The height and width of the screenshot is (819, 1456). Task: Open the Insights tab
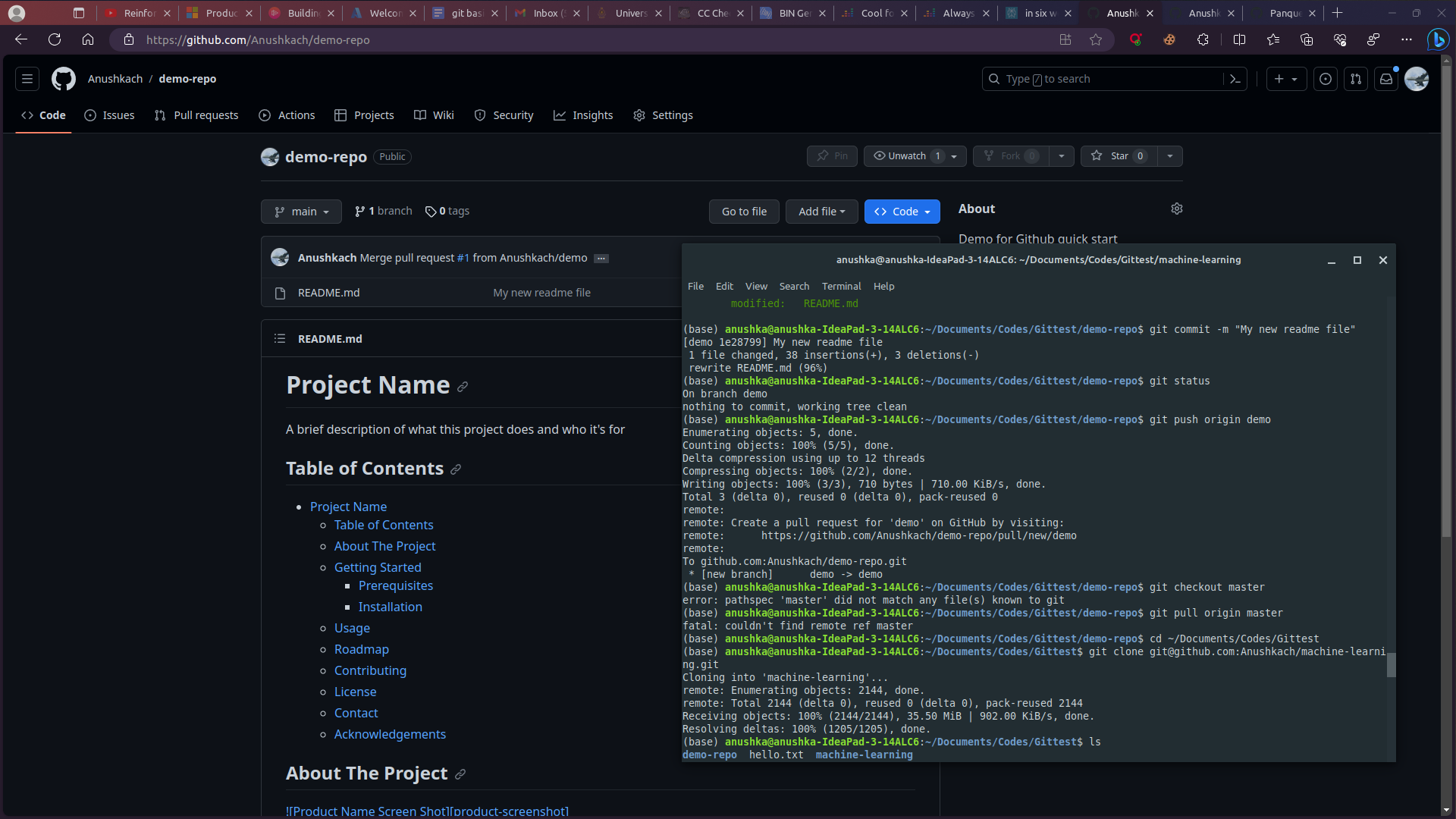[x=583, y=115]
